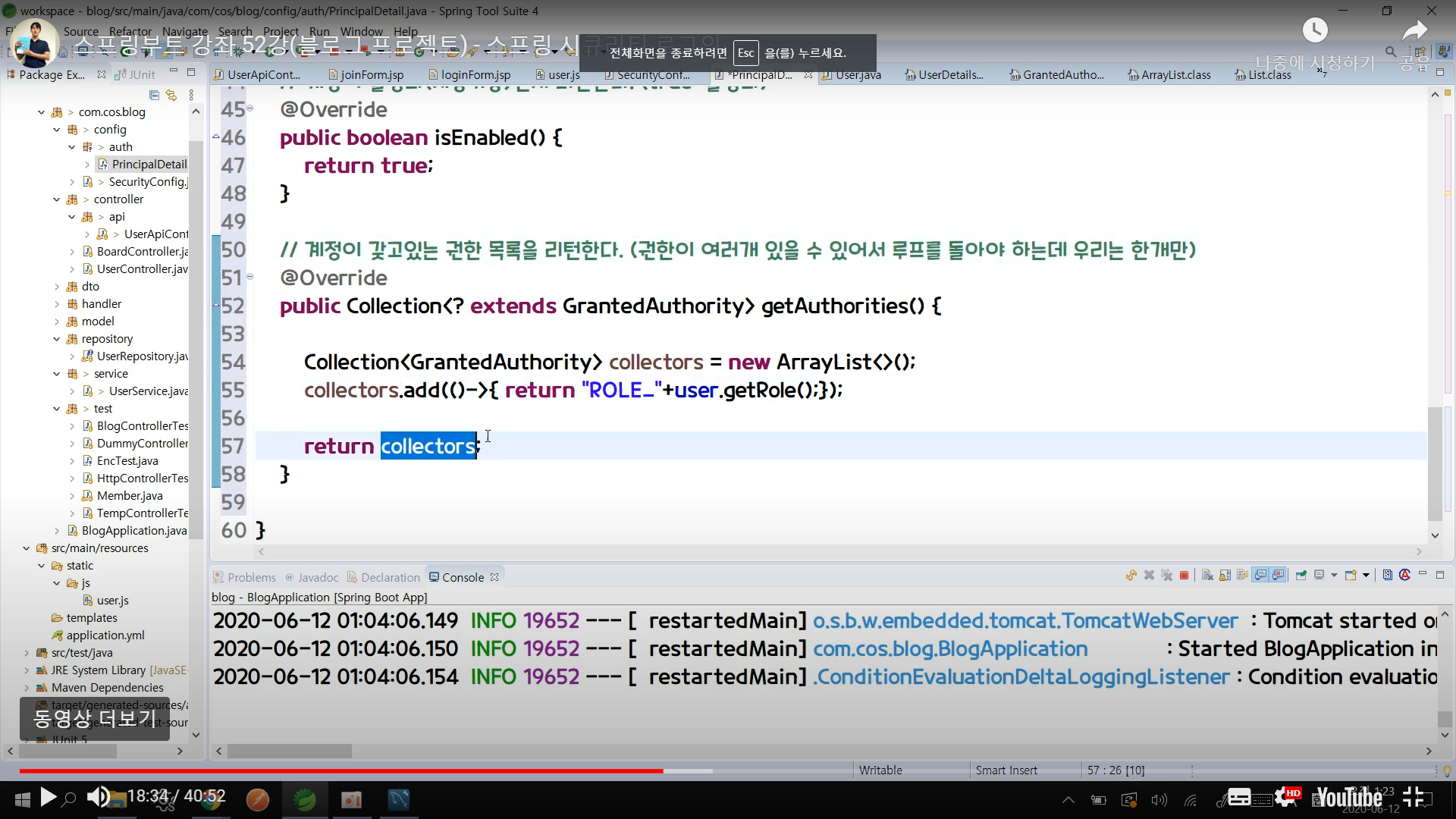Viewport: 1456px width, 819px height.
Task: Click the red Terminate button in Console
Action: 1184,576
